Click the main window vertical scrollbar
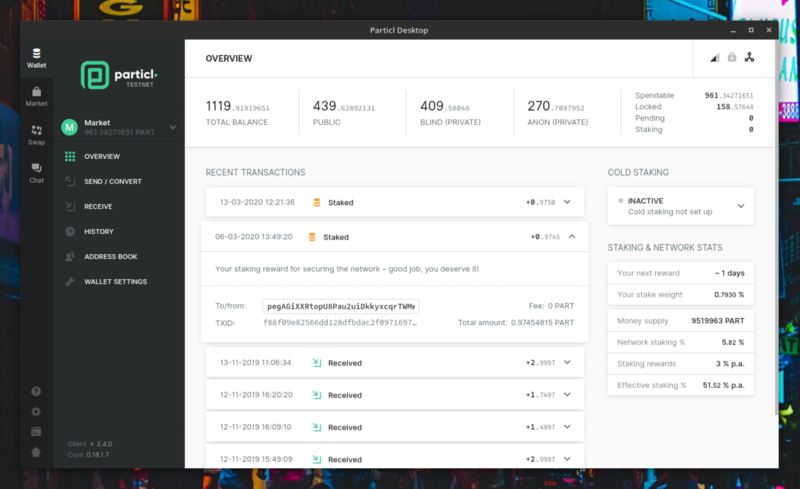Viewport: 800px width, 489px height. tap(777, 229)
